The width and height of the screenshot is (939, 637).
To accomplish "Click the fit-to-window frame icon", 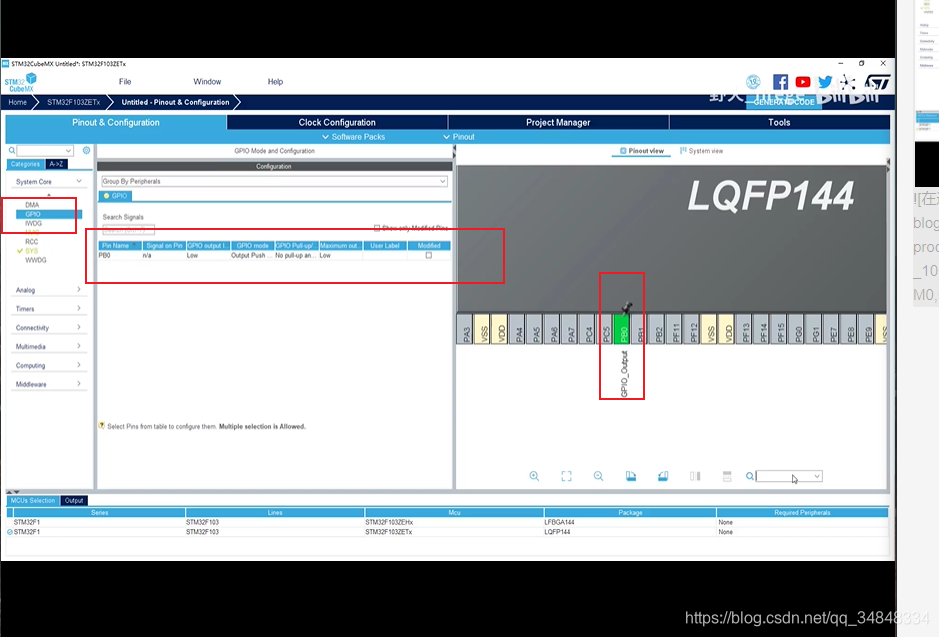I will click(x=567, y=476).
